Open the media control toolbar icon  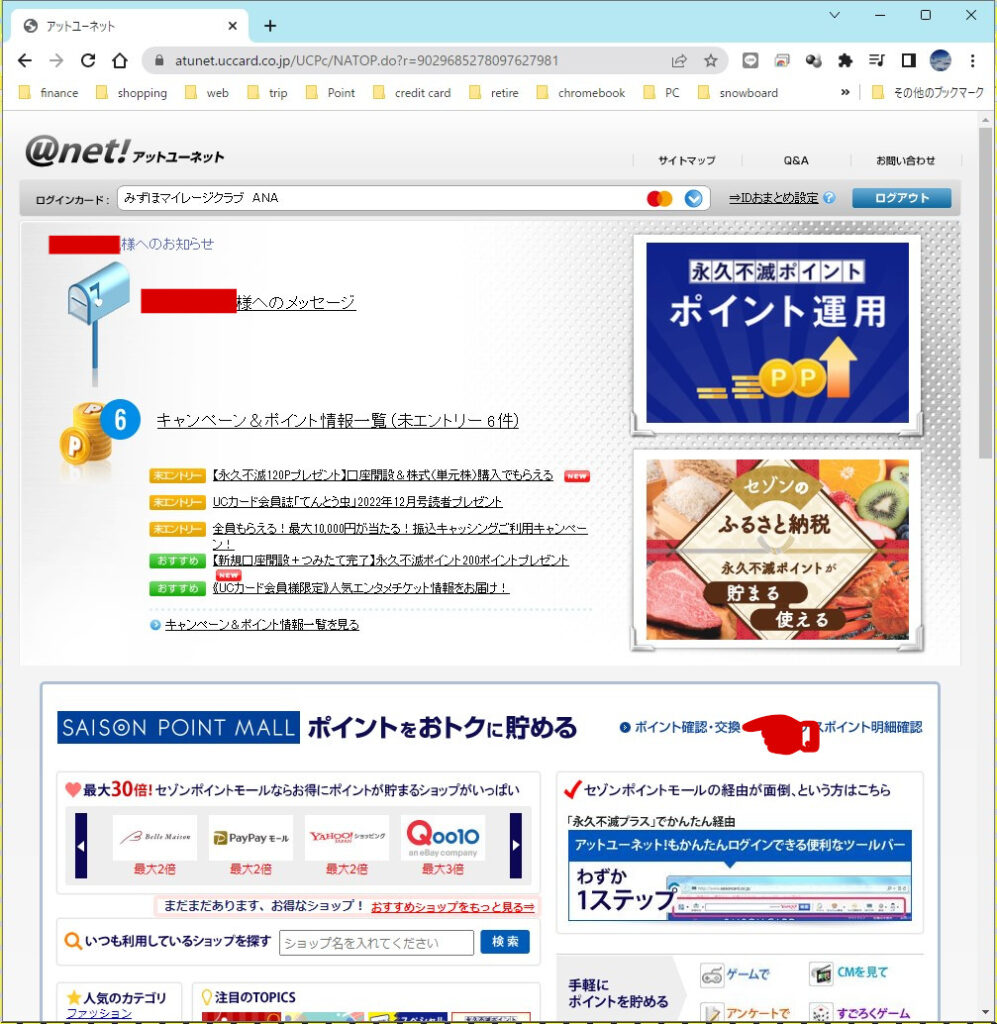[876, 61]
